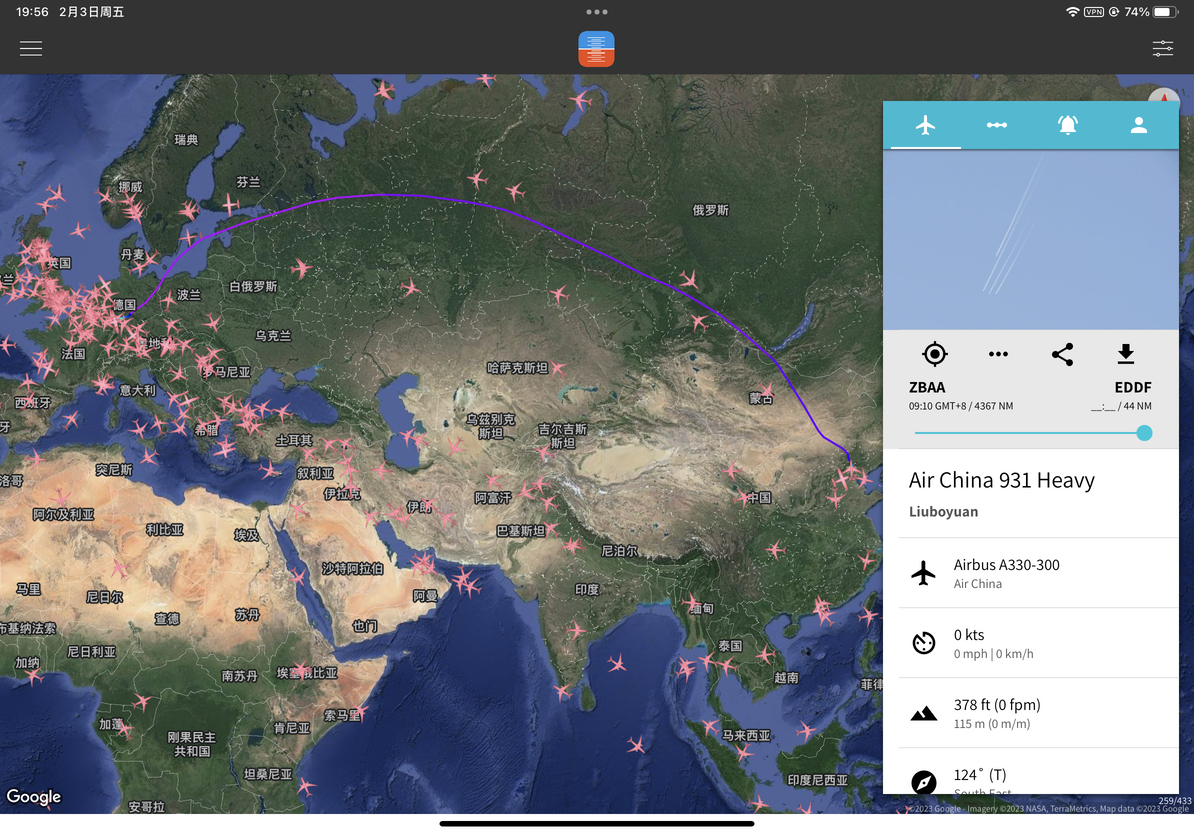Tap the app logo in top bar

[596, 49]
